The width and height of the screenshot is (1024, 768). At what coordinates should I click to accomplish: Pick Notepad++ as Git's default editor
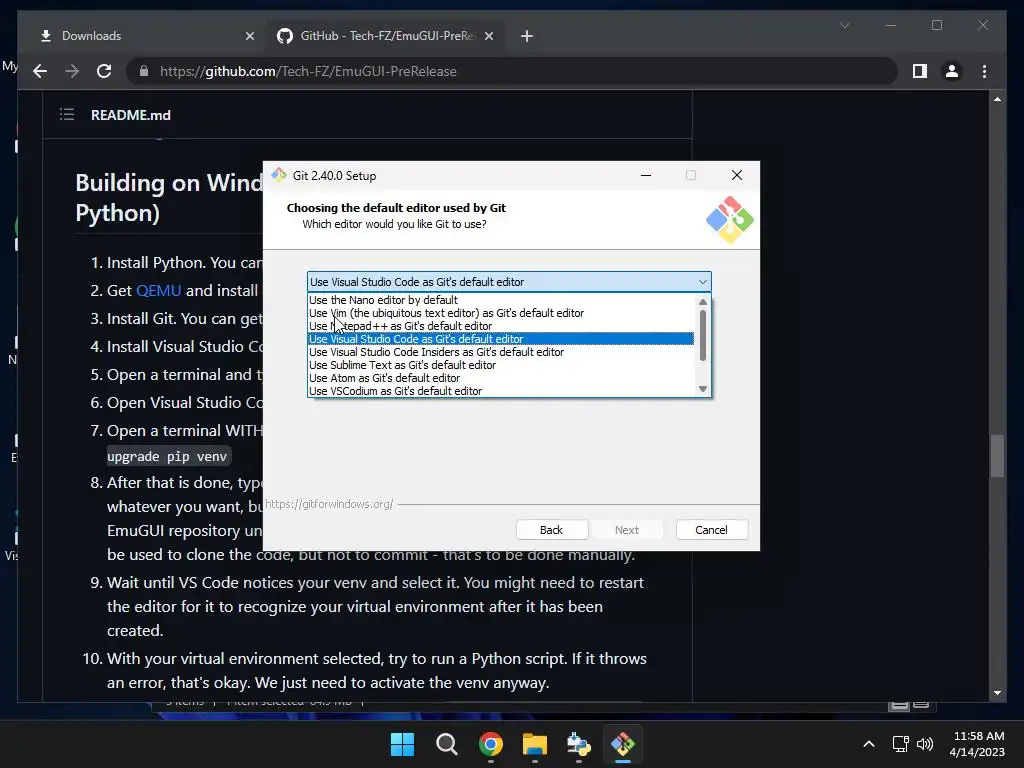[500, 326]
